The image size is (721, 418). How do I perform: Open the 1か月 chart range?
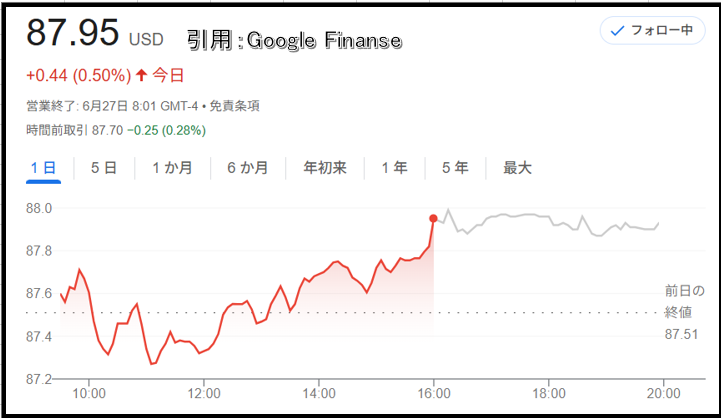tap(172, 168)
